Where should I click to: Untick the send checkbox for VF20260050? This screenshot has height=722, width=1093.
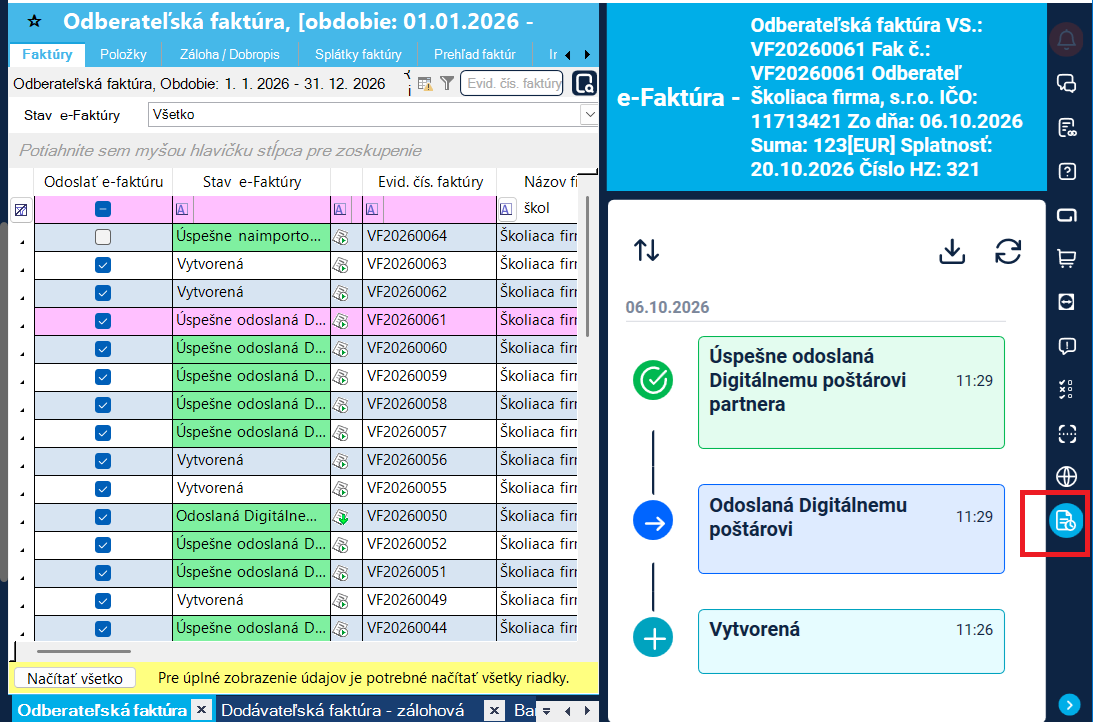(x=103, y=516)
